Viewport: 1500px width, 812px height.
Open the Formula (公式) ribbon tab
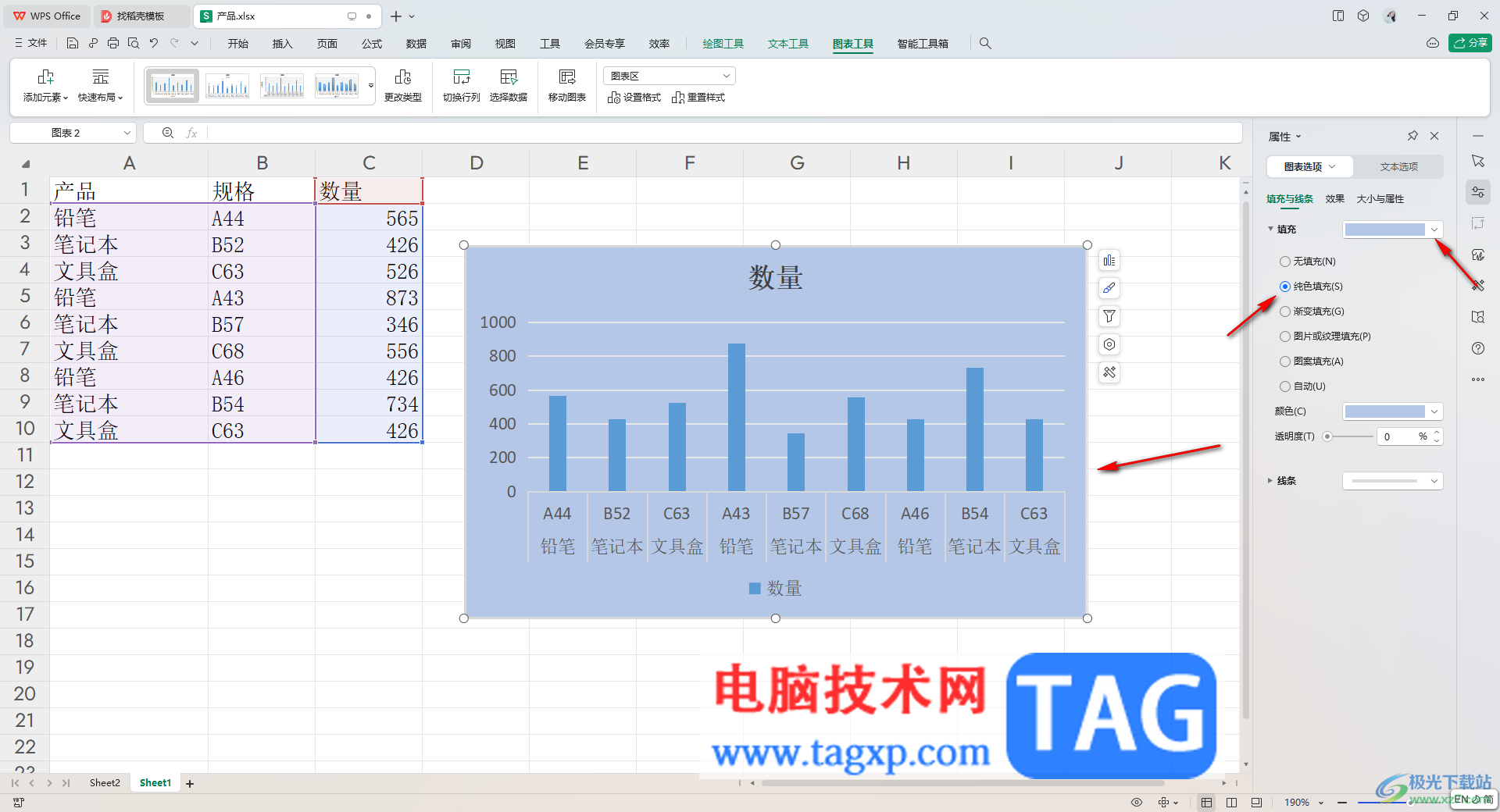[372, 44]
